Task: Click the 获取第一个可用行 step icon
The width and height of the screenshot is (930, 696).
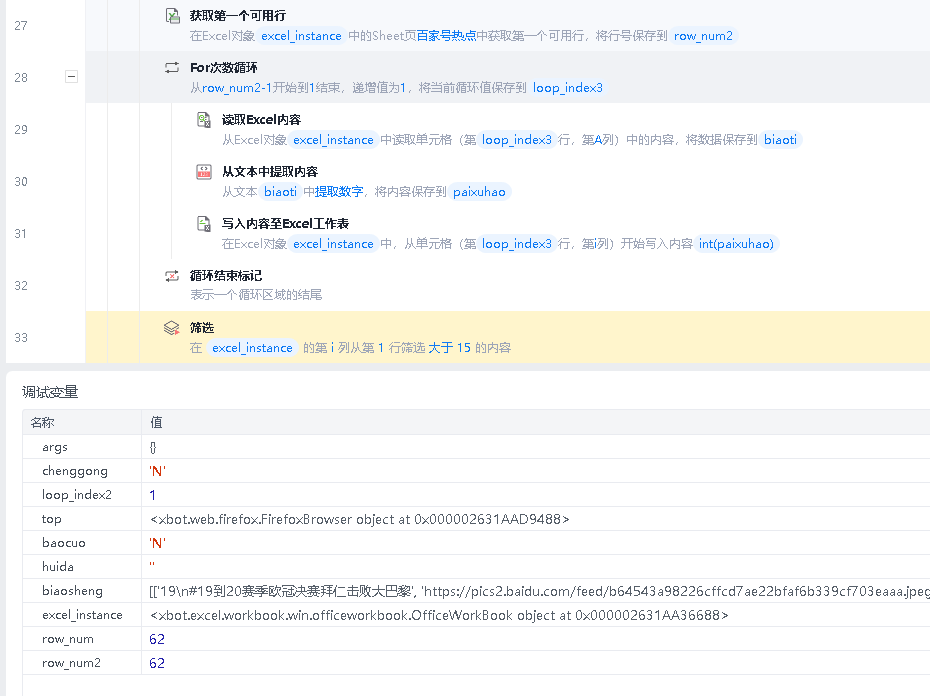Action: (172, 16)
